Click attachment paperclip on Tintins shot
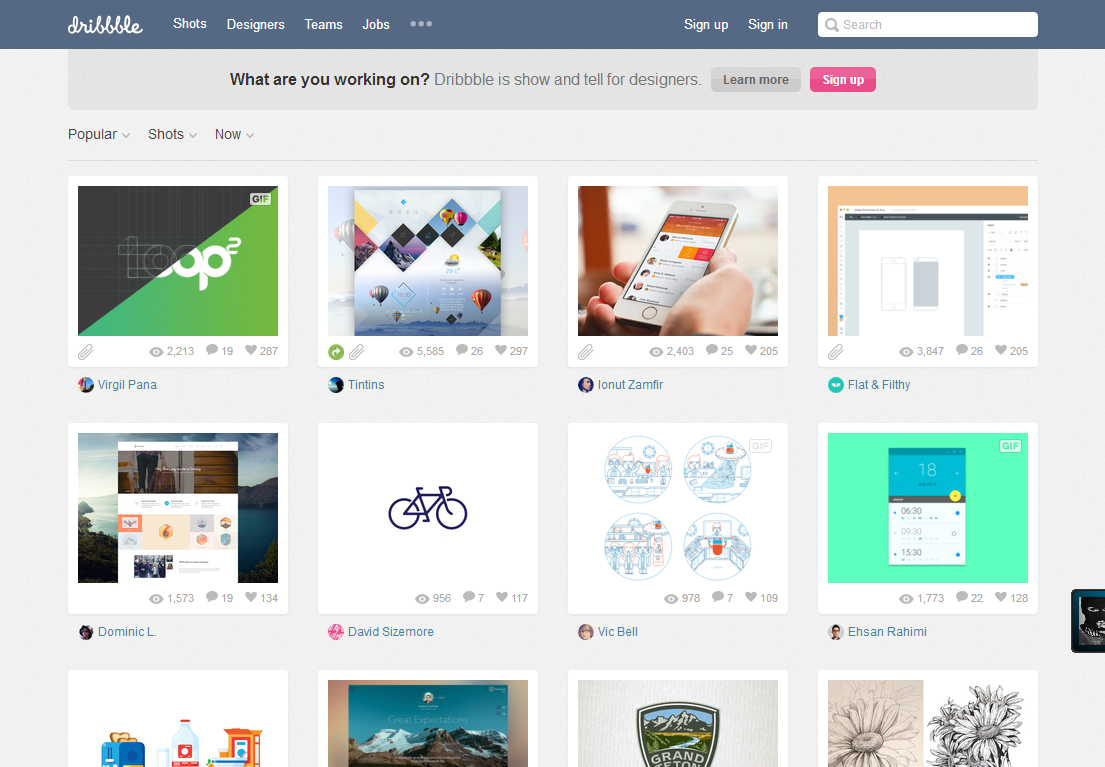 coord(357,351)
